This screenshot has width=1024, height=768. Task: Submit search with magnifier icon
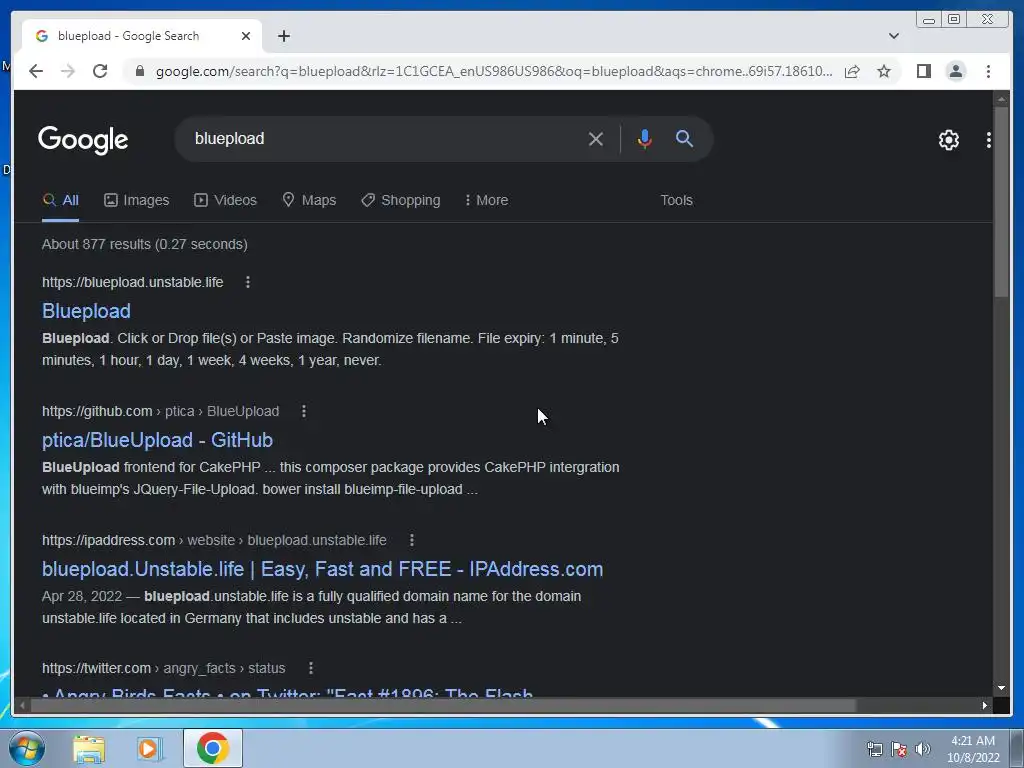coord(684,138)
